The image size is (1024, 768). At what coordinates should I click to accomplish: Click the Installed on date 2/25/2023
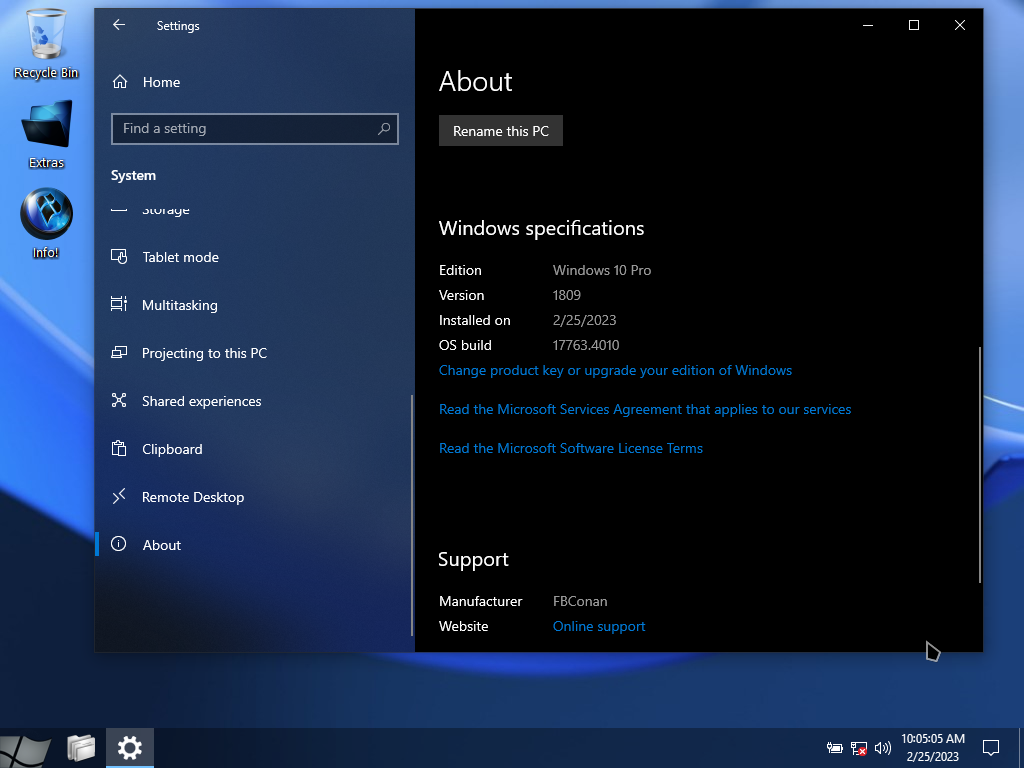pos(584,320)
